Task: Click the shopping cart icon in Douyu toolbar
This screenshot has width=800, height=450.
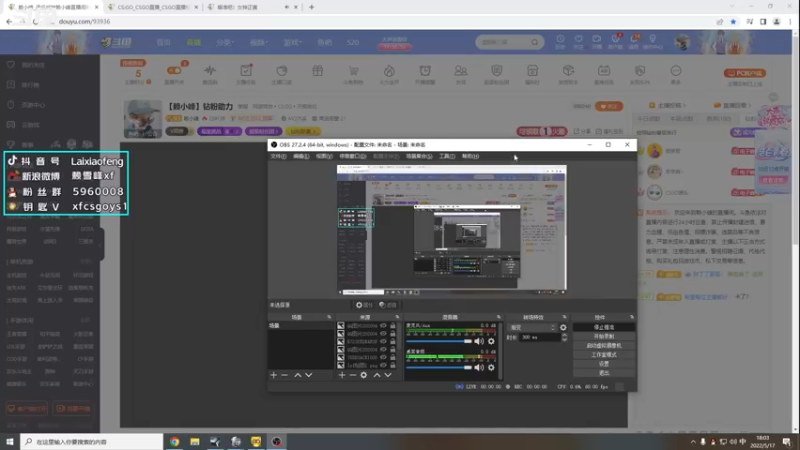Action: (x=353, y=71)
